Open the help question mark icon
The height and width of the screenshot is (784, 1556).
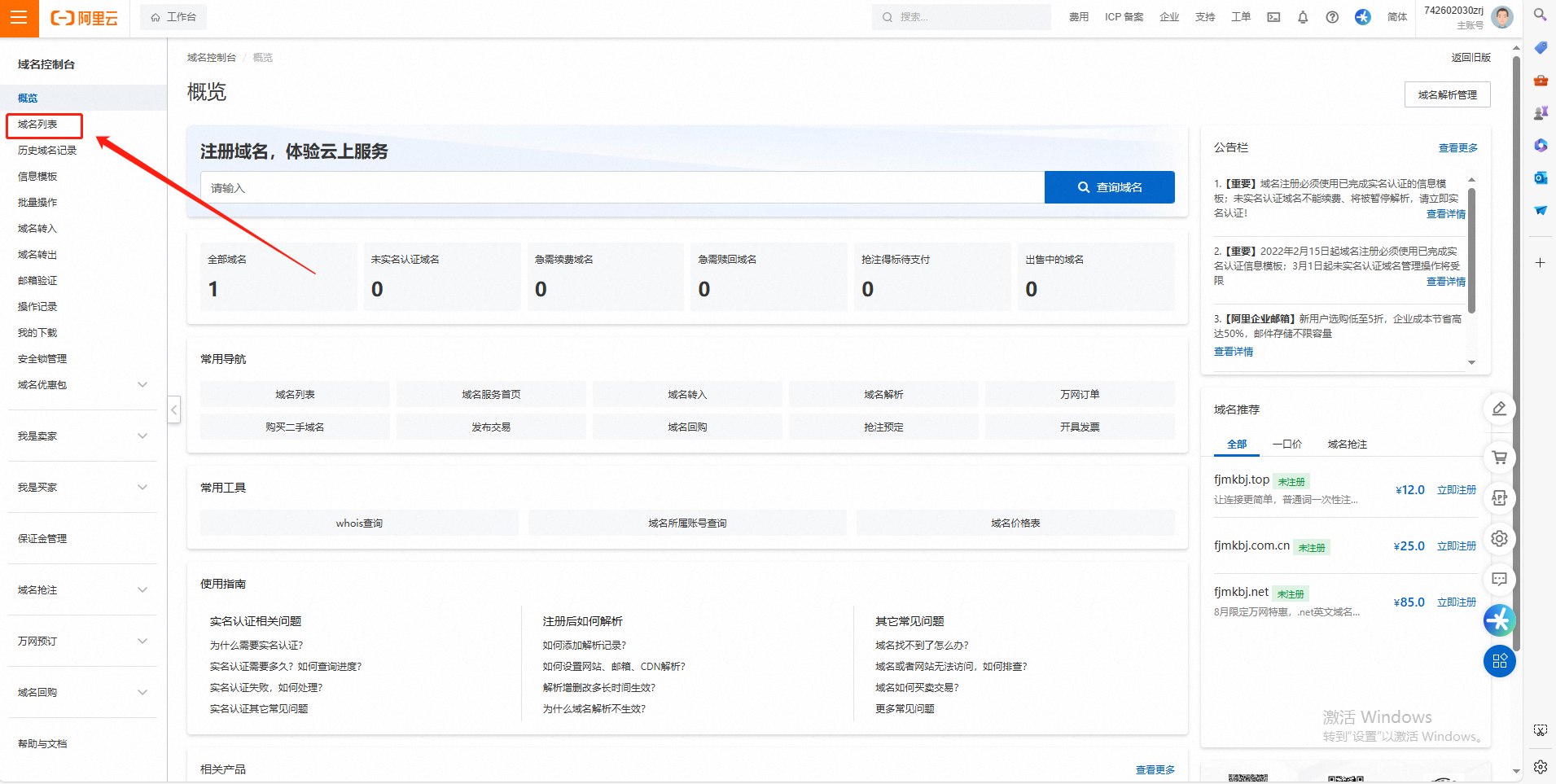tap(1332, 17)
